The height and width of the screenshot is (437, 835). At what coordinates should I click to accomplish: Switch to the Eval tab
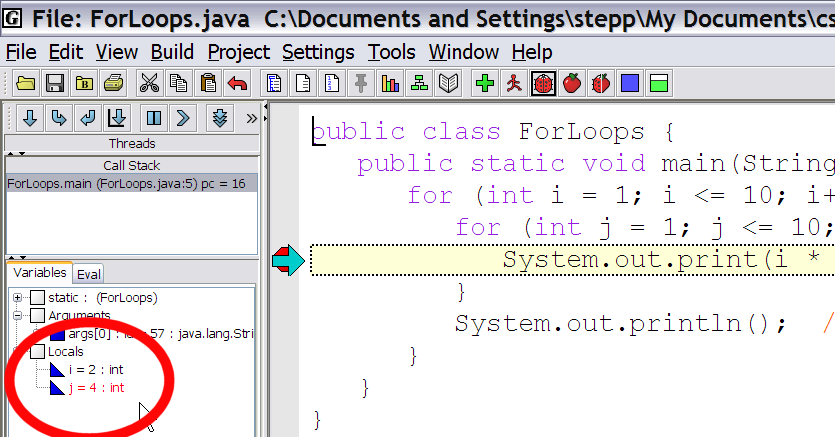pyautogui.click(x=88, y=274)
